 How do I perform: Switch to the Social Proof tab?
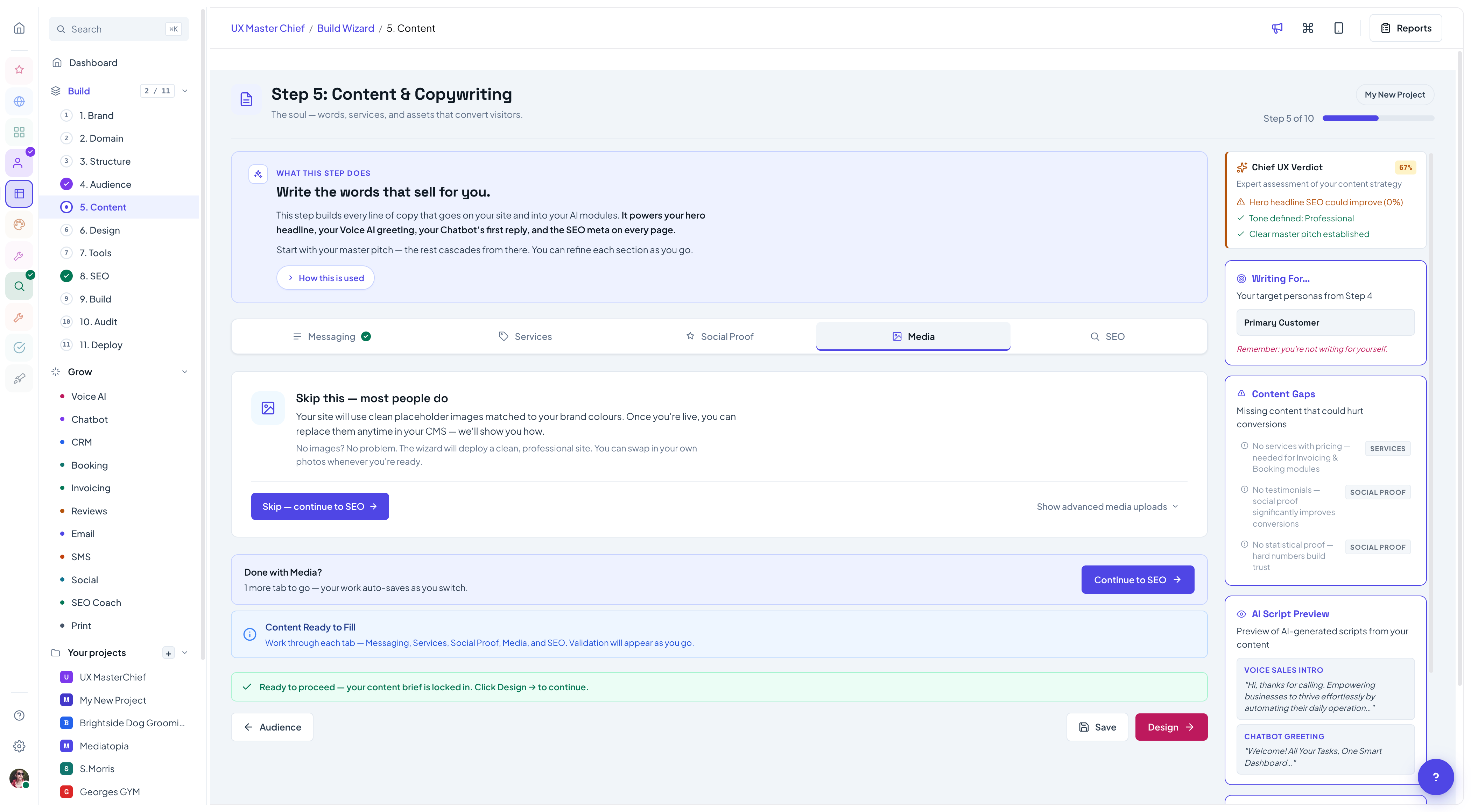(x=719, y=337)
